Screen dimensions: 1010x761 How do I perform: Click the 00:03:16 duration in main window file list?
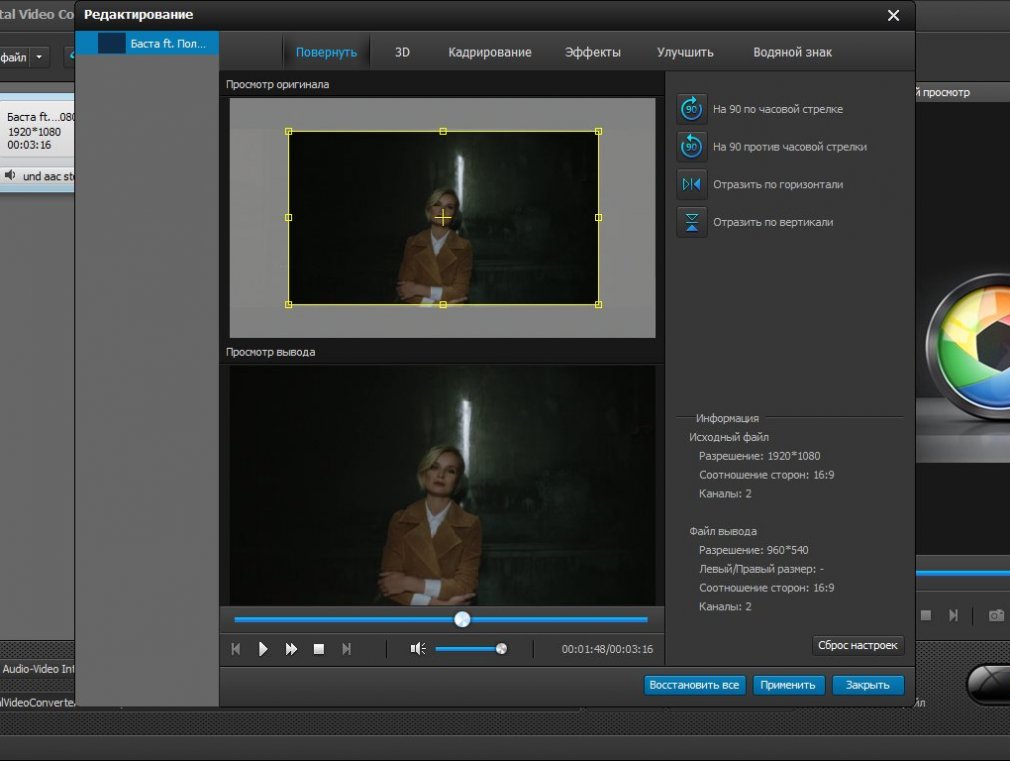click(29, 145)
